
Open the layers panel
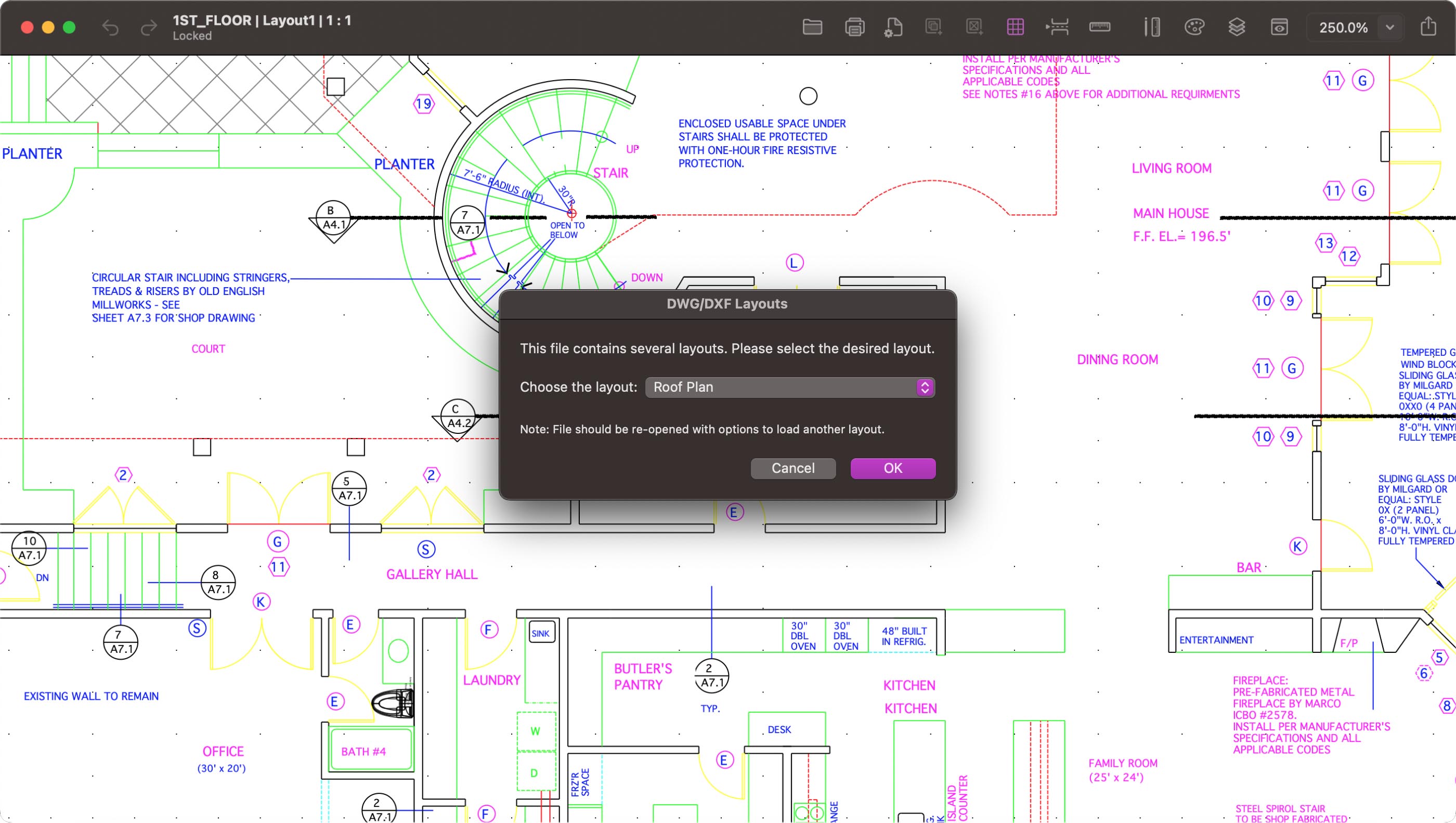(1237, 27)
